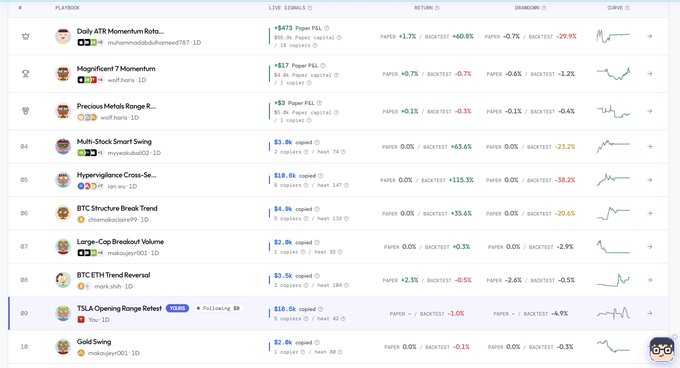The image size is (680, 368).
Task: Click the asset ticker icons under Magnificent 7 Momentum
Action: pyautogui.click(x=90, y=80)
